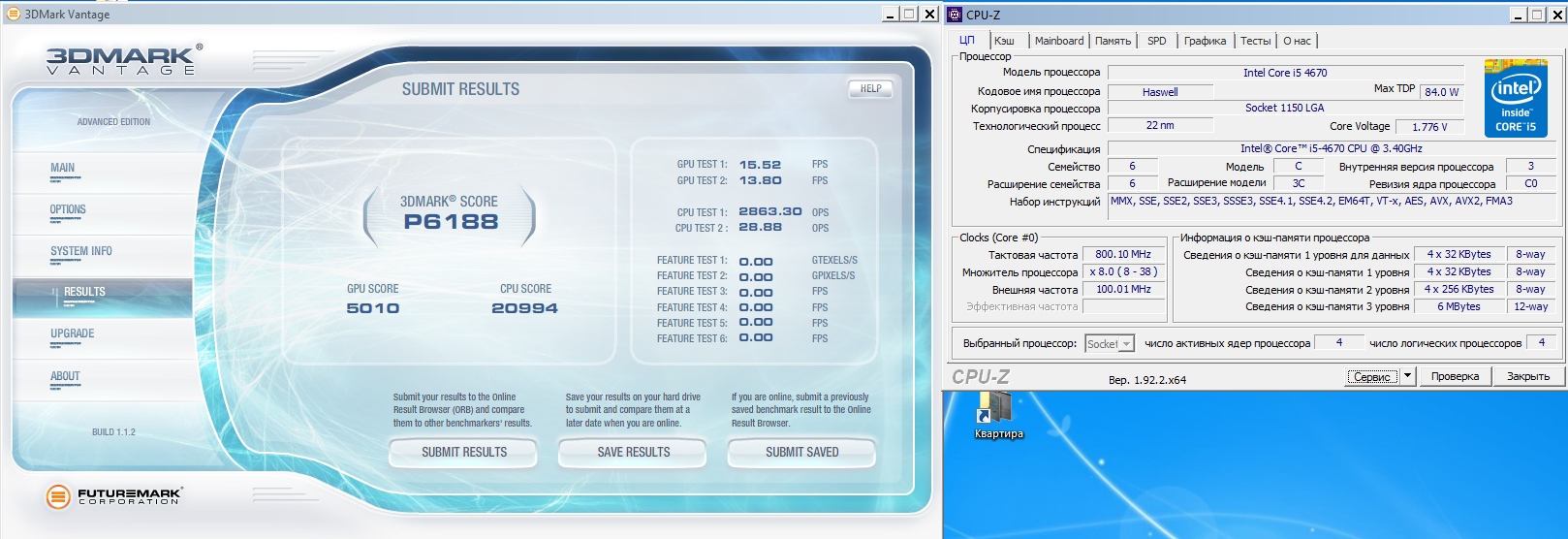Viewport: 1568px width, 539px height.
Task: Click the Сервис button in CPU-Z
Action: (x=1372, y=376)
